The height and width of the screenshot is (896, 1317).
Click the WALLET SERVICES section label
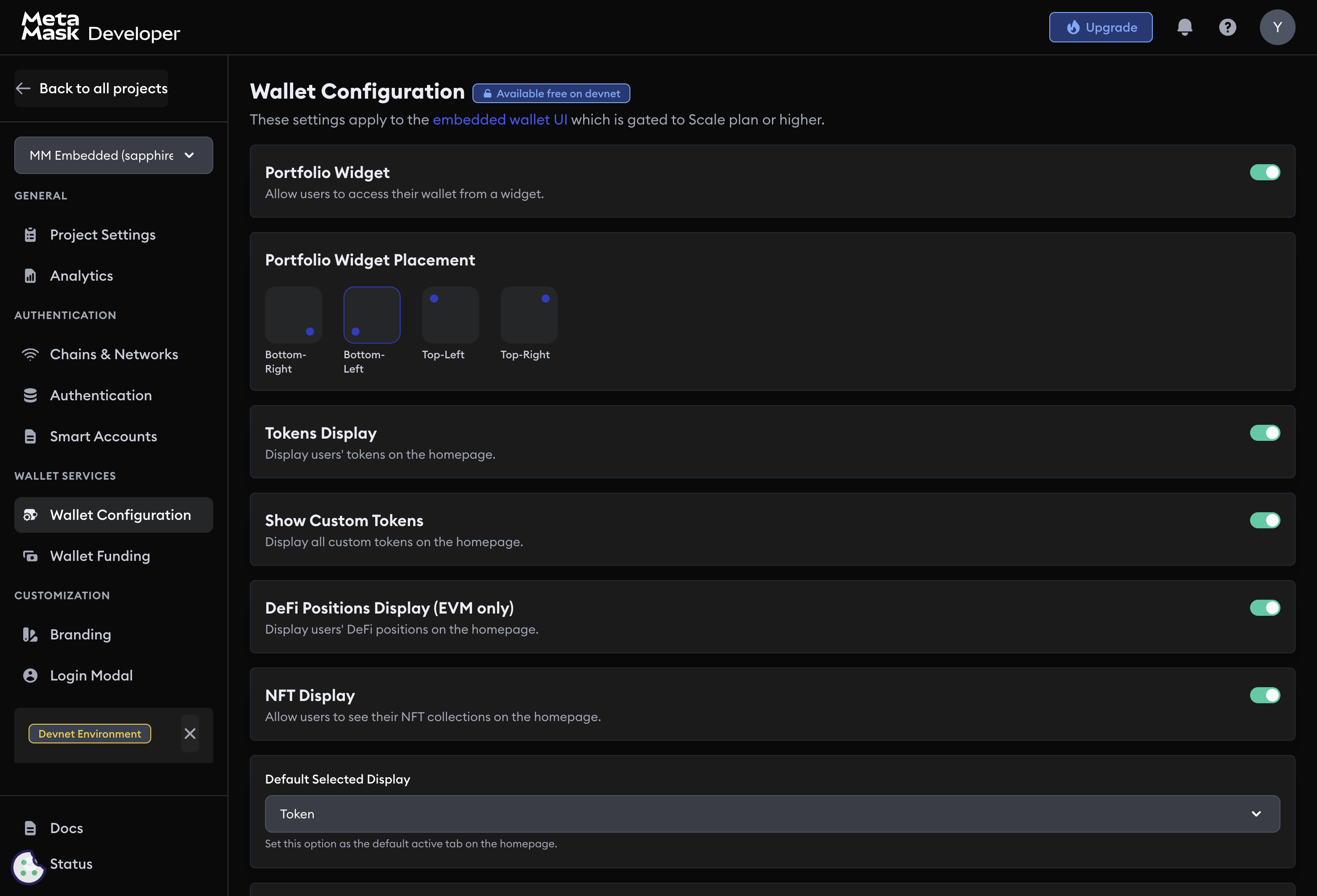[65, 476]
